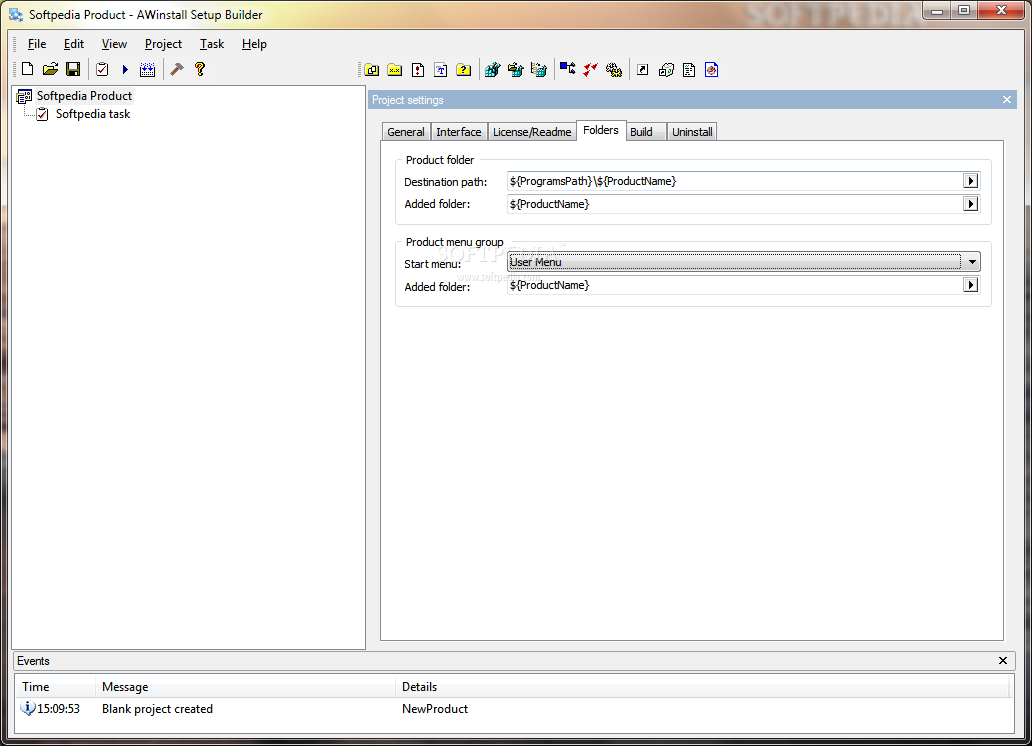Expand the Start menu dropdown
Screen dimensions: 1032x746
tap(971, 262)
